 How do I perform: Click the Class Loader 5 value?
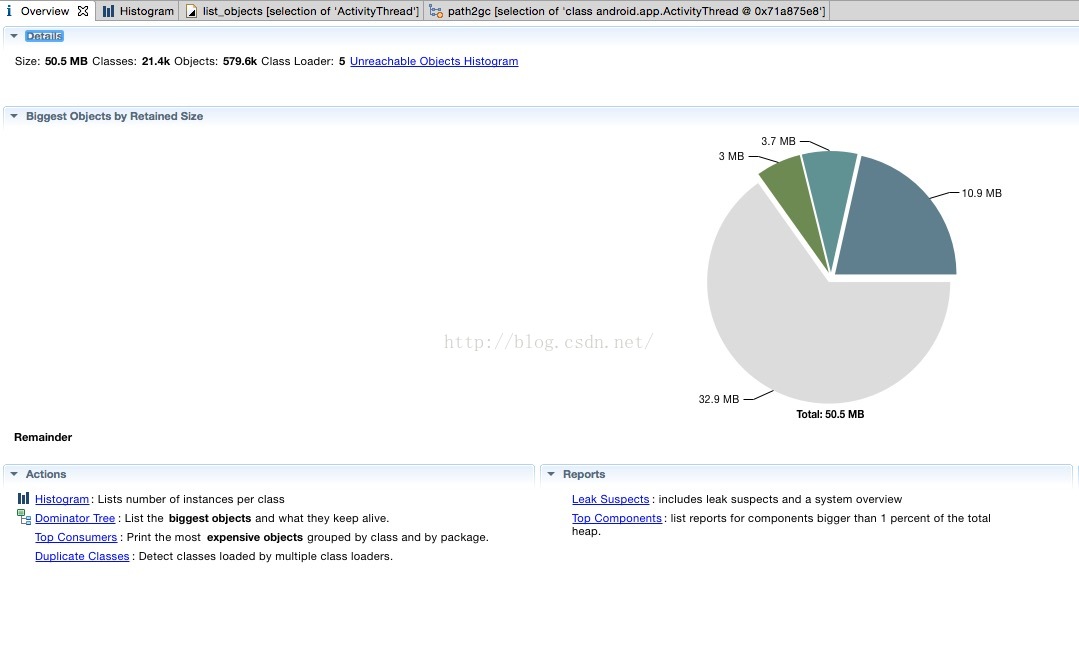(342, 61)
